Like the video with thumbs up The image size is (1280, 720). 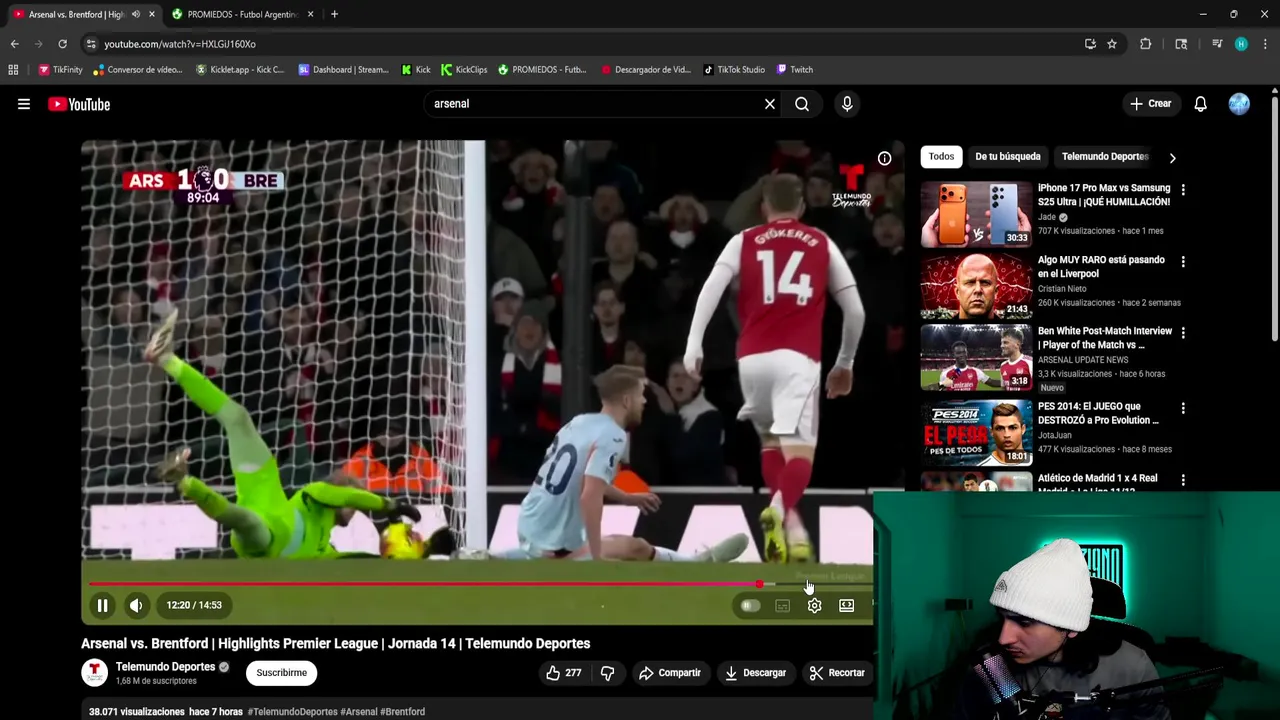pos(563,673)
